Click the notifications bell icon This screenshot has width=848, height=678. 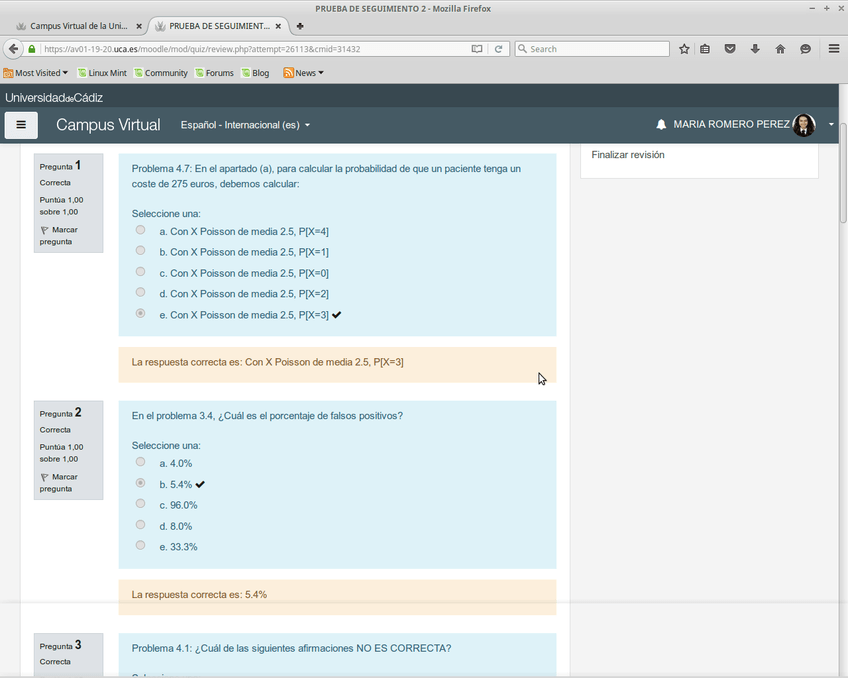click(x=661, y=125)
